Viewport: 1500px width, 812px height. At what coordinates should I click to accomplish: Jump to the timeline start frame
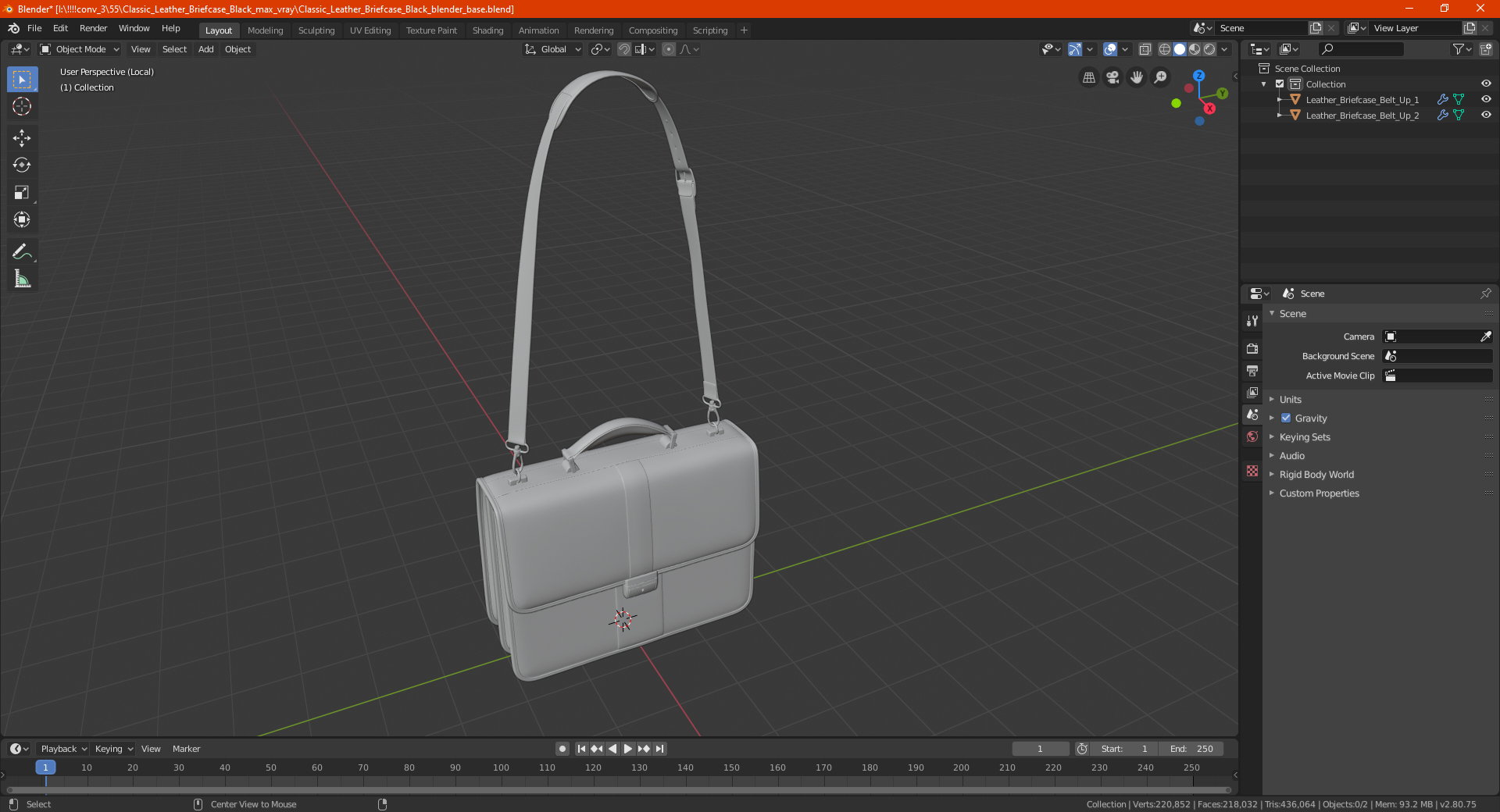(581, 749)
